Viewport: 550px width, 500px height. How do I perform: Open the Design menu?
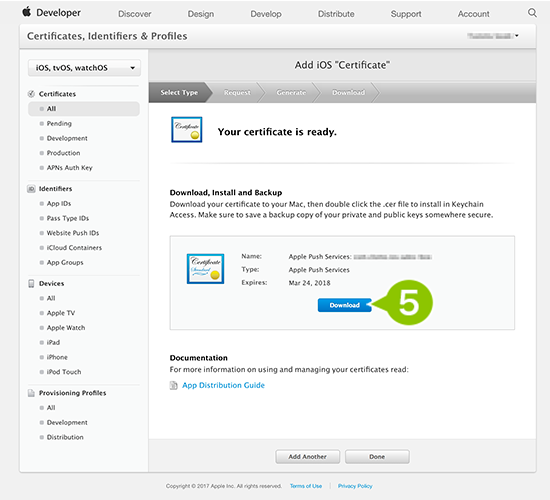(201, 14)
